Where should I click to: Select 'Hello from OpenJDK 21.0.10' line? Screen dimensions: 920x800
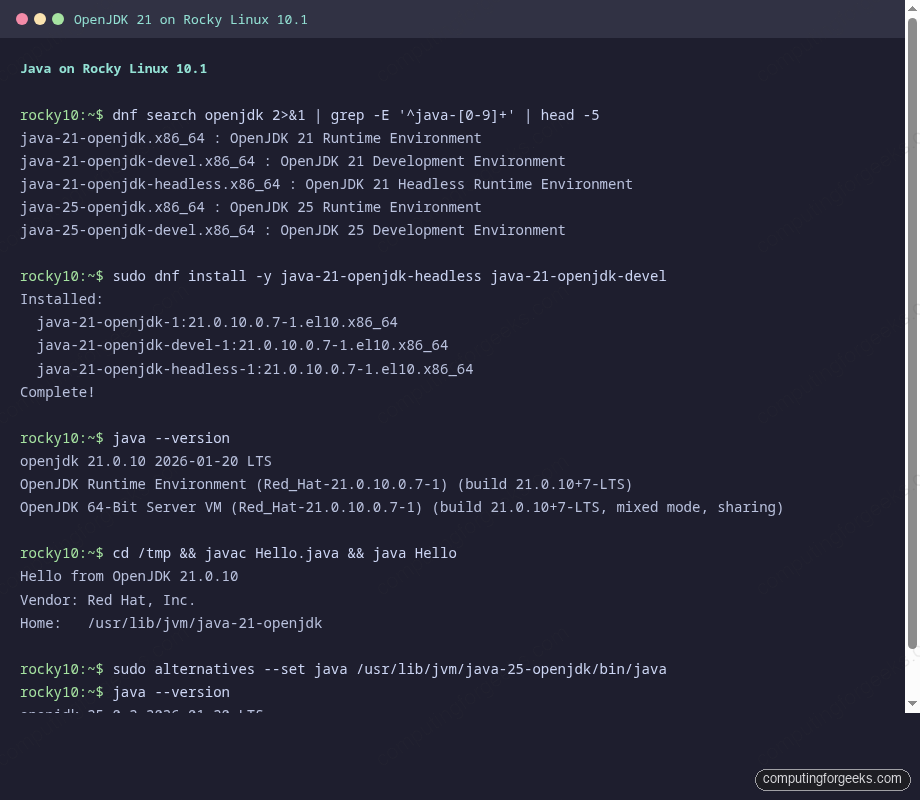pyautogui.click(x=129, y=576)
